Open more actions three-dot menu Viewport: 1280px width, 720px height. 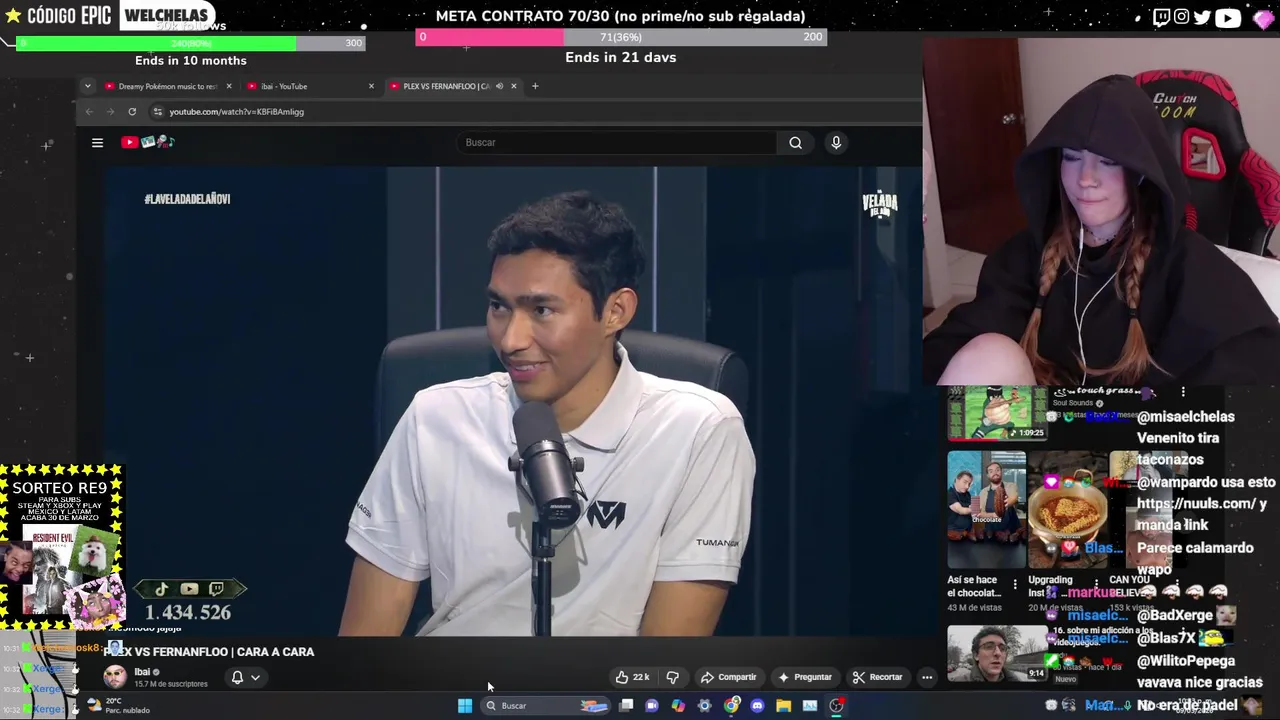tap(927, 677)
